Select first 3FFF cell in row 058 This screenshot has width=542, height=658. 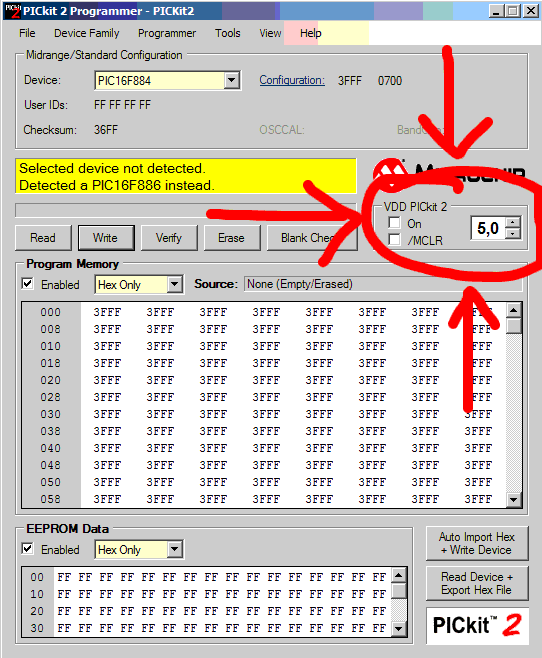click(x=107, y=499)
